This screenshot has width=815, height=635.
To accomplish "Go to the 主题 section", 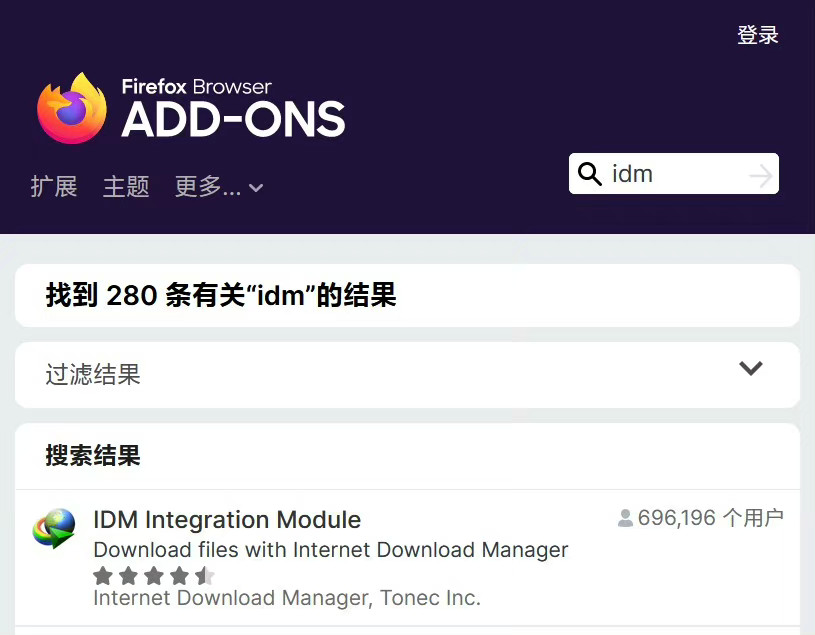I will click(x=126, y=187).
